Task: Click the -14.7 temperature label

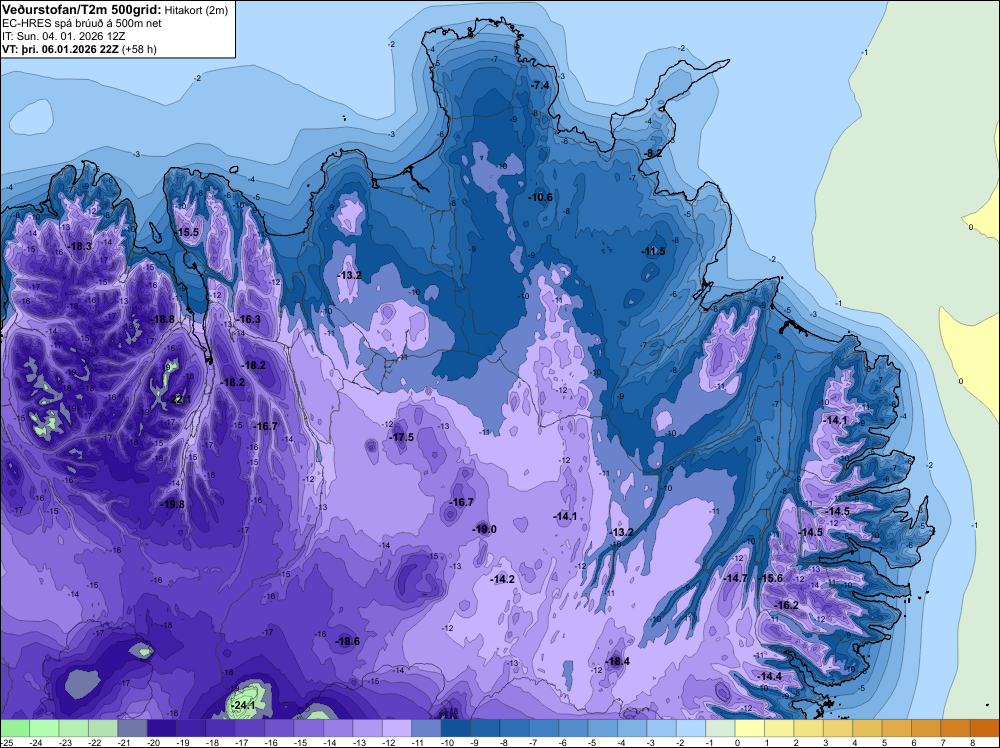Action: tap(735, 578)
